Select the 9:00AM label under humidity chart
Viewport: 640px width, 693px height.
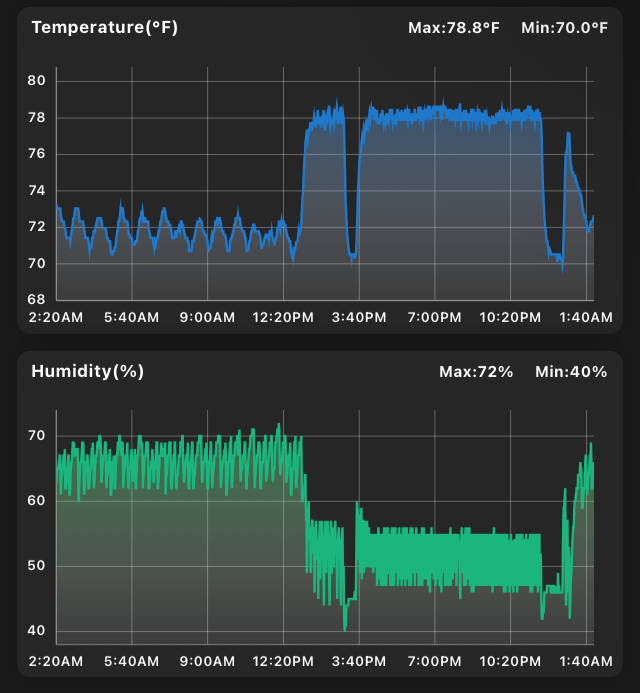207,661
